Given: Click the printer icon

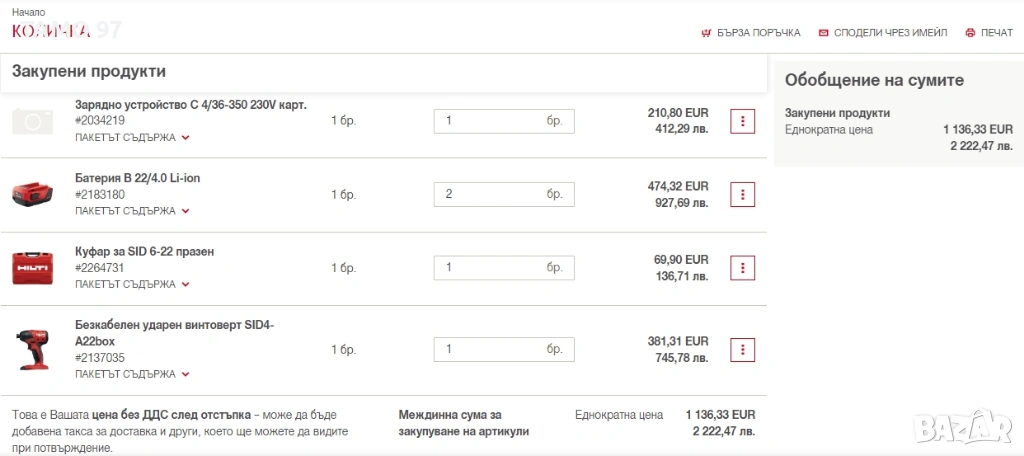Looking at the screenshot, I should 969,33.
